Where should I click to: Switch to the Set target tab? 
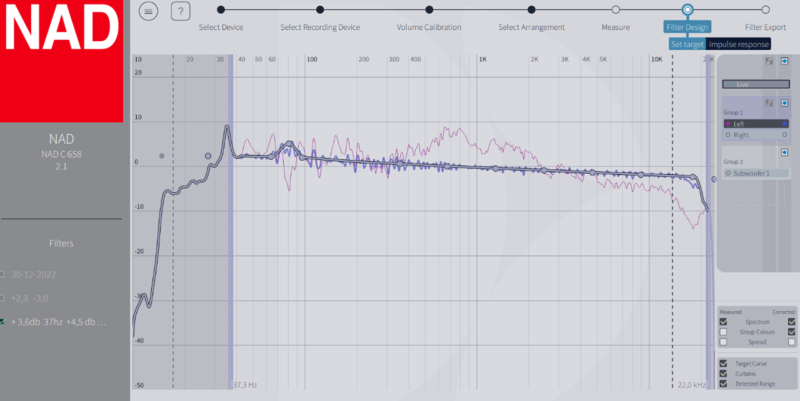pos(687,44)
